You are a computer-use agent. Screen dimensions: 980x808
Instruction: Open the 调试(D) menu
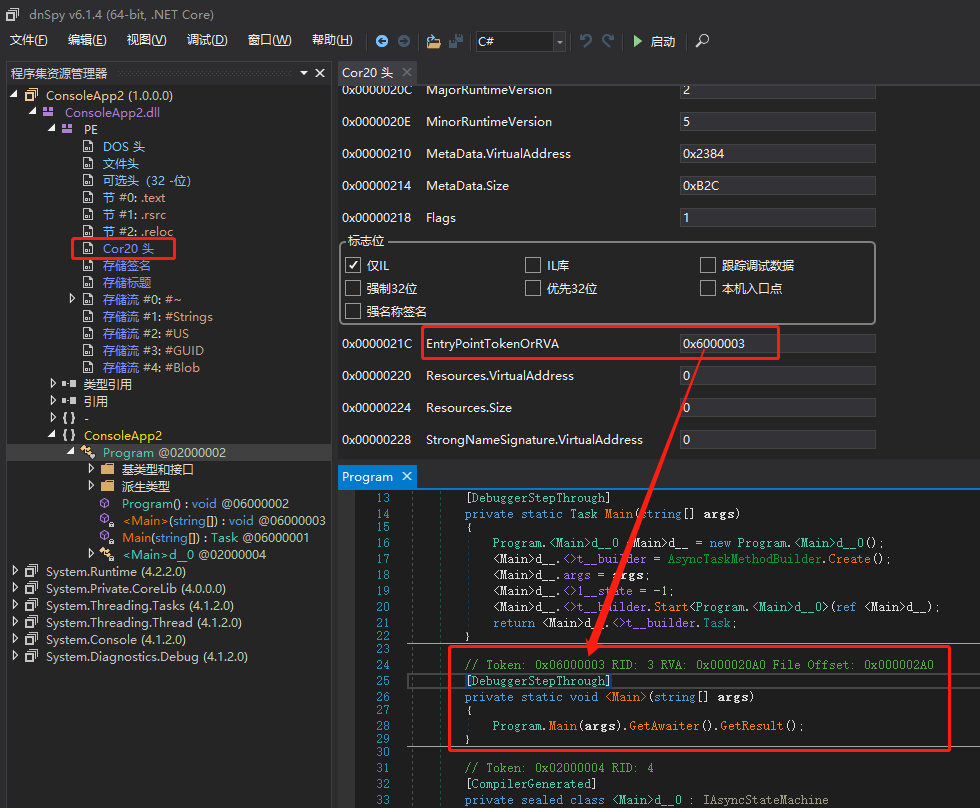point(207,40)
